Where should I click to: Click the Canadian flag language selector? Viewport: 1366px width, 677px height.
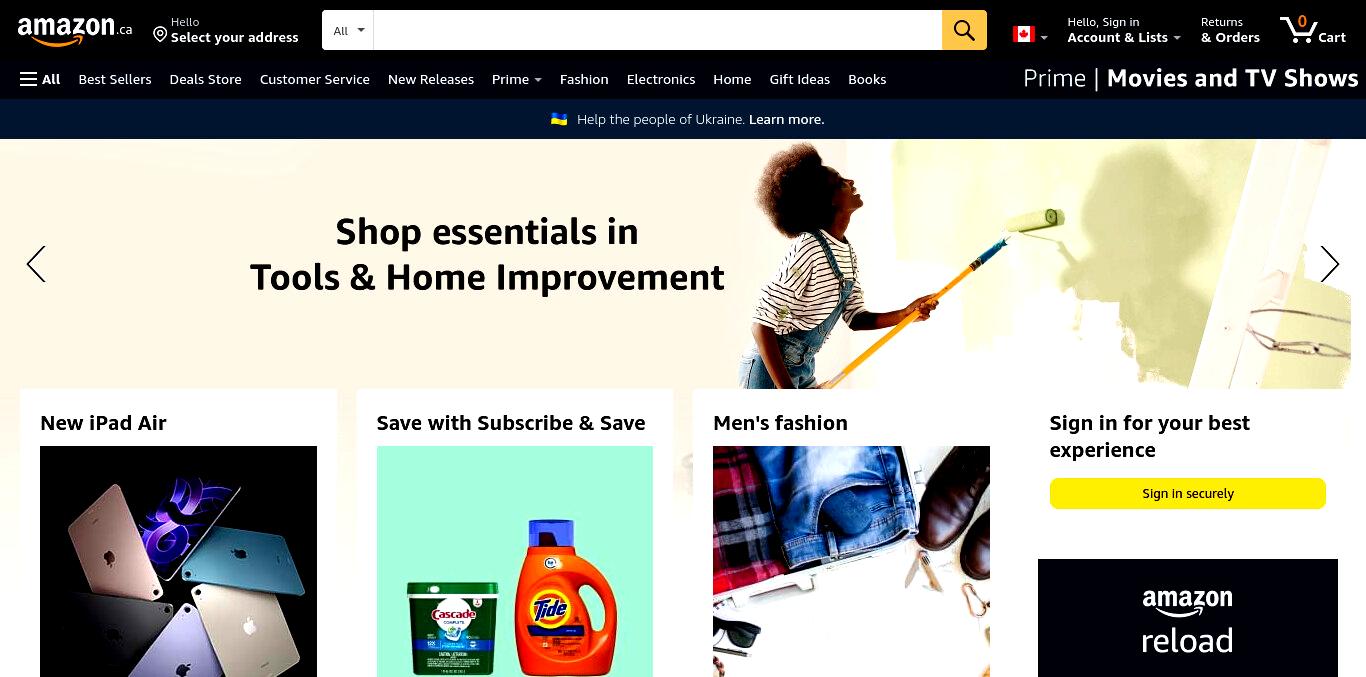[x=1029, y=35]
